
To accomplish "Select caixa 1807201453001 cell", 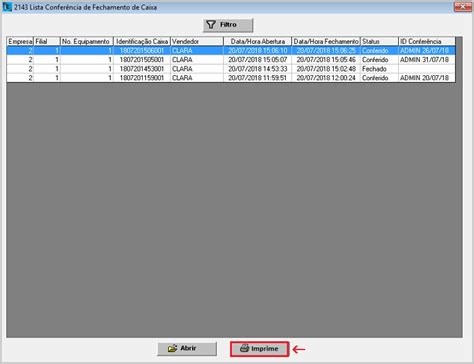I will coord(142,69).
